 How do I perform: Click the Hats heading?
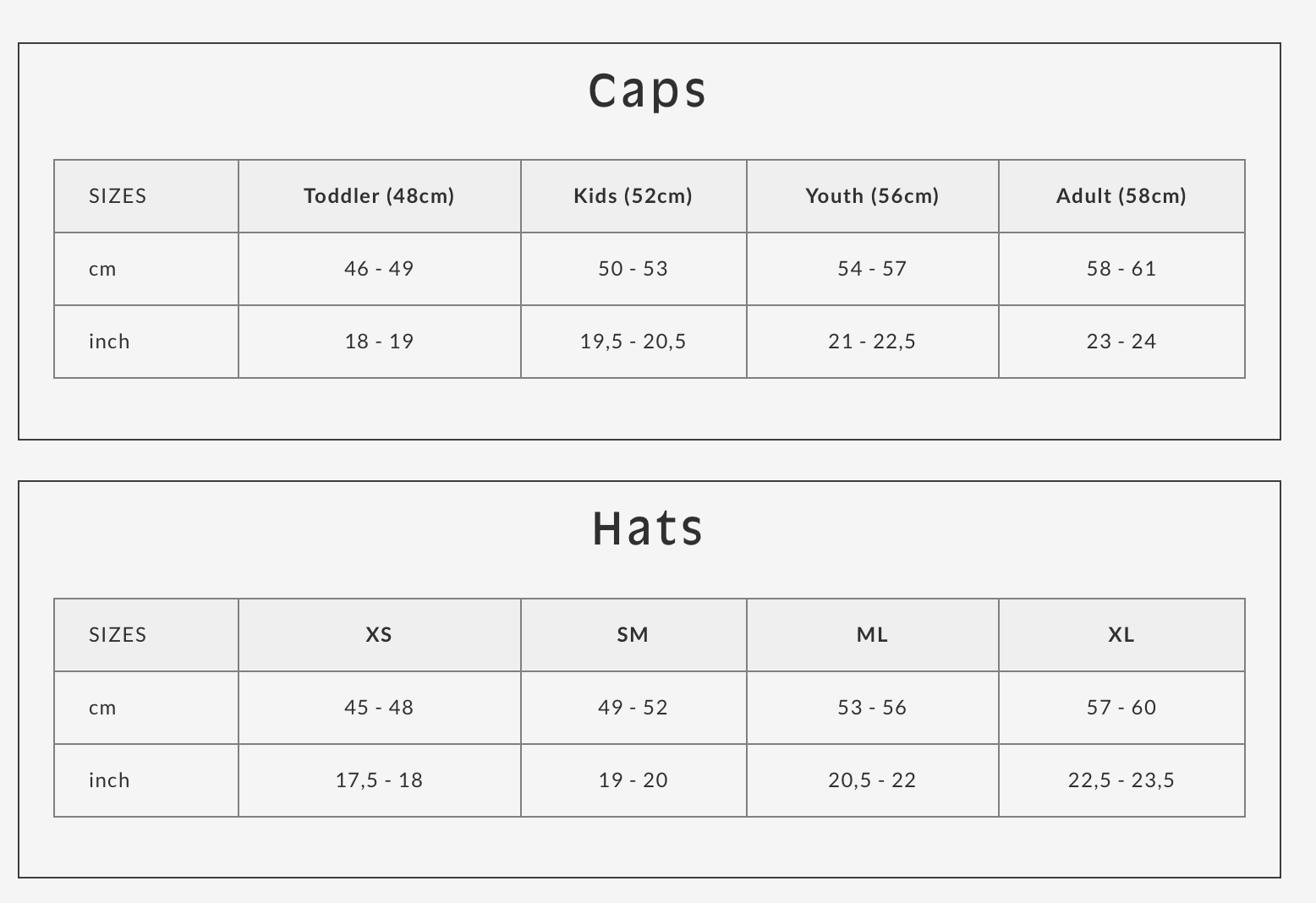648,528
